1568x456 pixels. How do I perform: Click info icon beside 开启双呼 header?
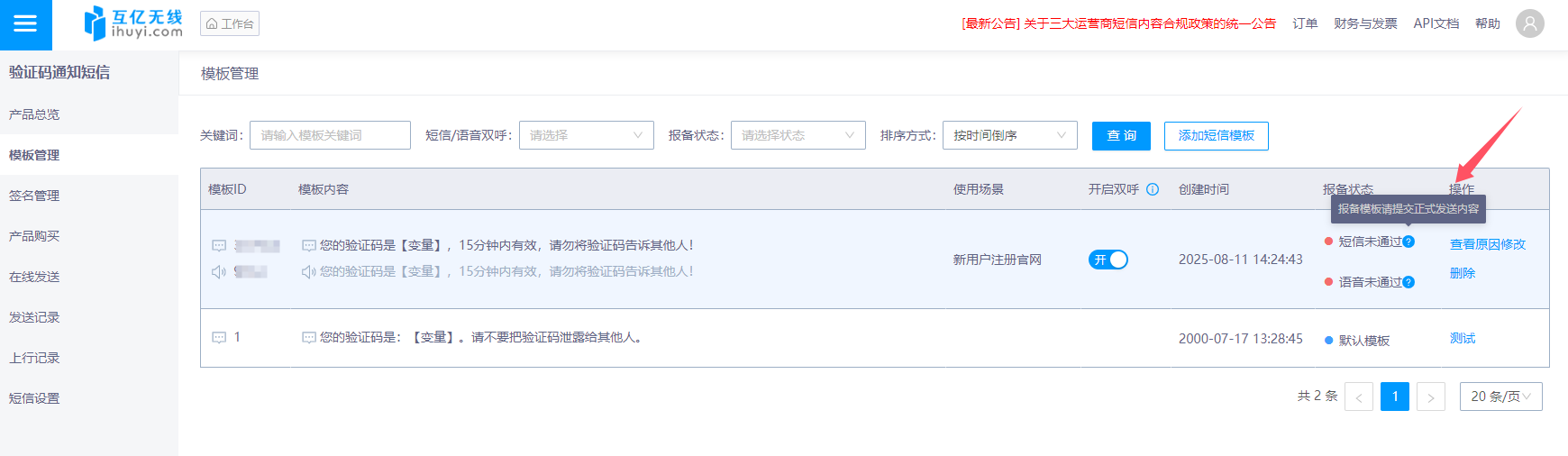[x=1152, y=189]
